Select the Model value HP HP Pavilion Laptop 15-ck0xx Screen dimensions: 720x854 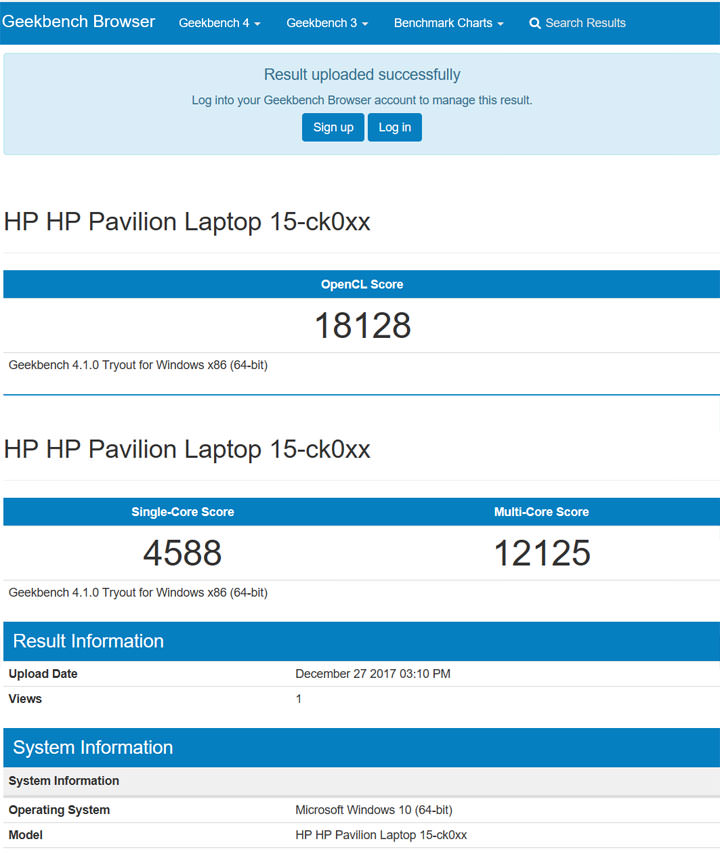click(381, 835)
